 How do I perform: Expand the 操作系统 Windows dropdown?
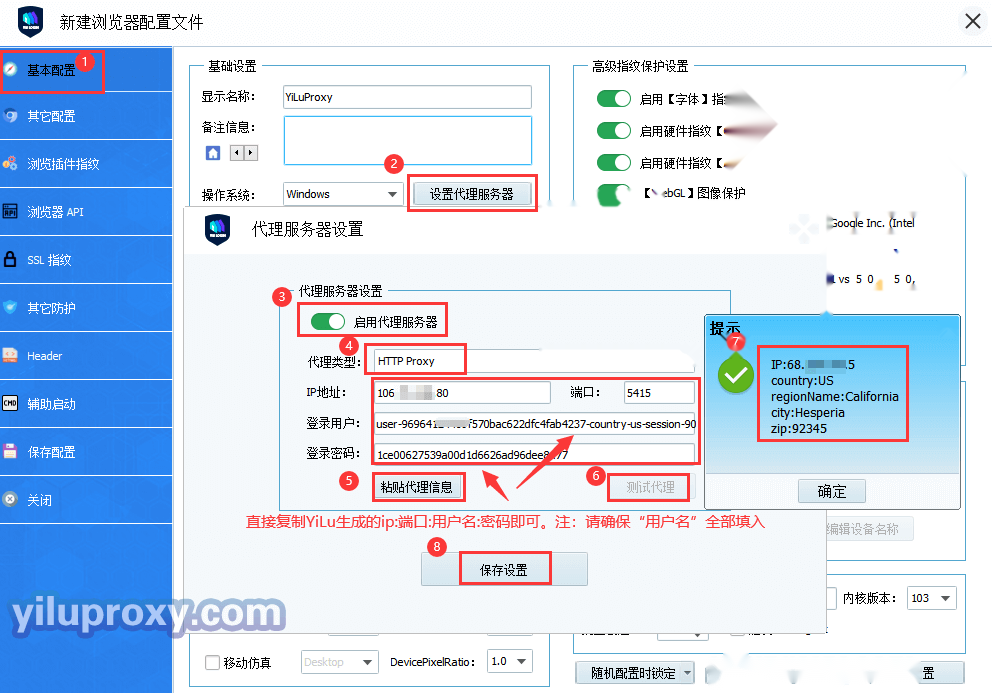click(x=344, y=194)
